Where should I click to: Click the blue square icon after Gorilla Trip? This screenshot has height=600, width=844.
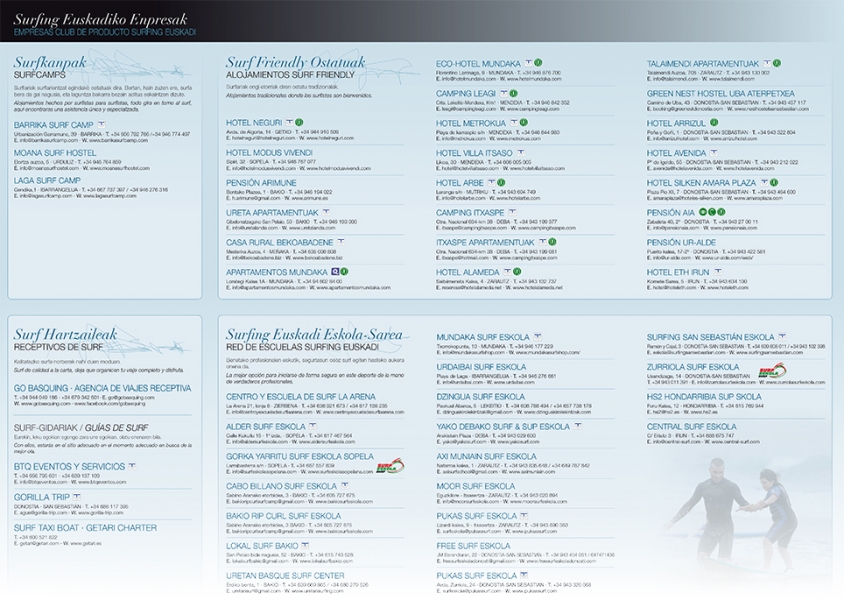tap(77, 497)
